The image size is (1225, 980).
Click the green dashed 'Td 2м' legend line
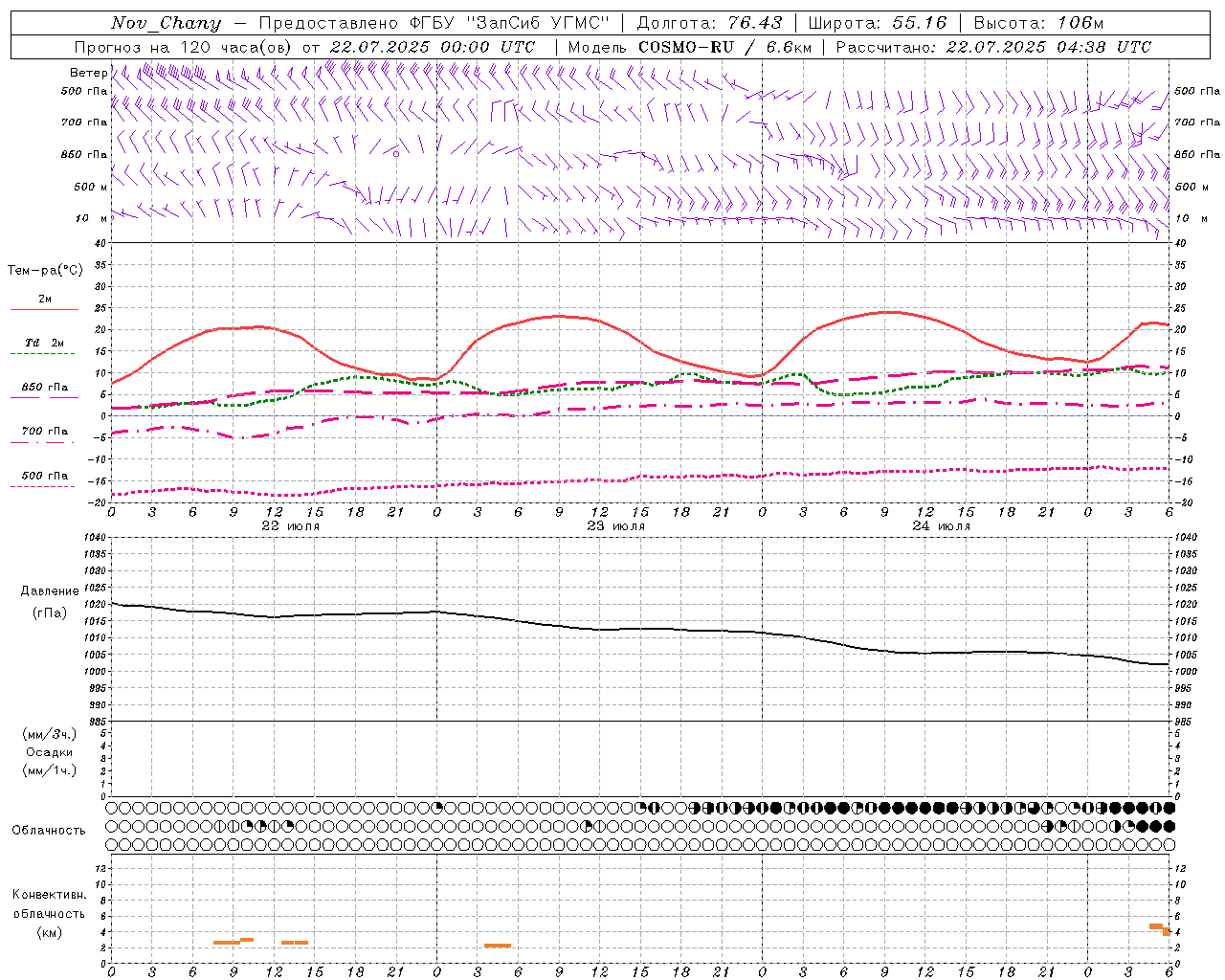pyautogui.click(x=42, y=354)
